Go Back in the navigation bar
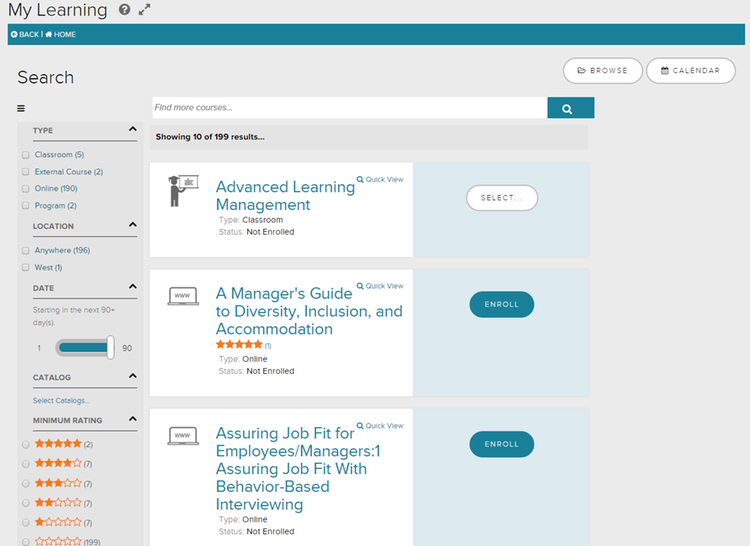Viewport: 750px width, 546px height. coord(25,35)
